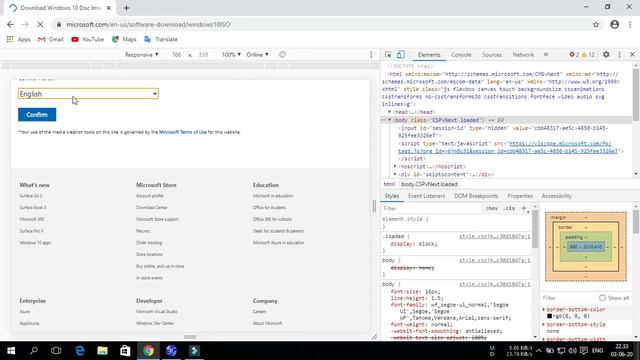Viewport: 640px width, 360px height.
Task: Rotate the device viewport orientation
Action: tap(282, 54)
